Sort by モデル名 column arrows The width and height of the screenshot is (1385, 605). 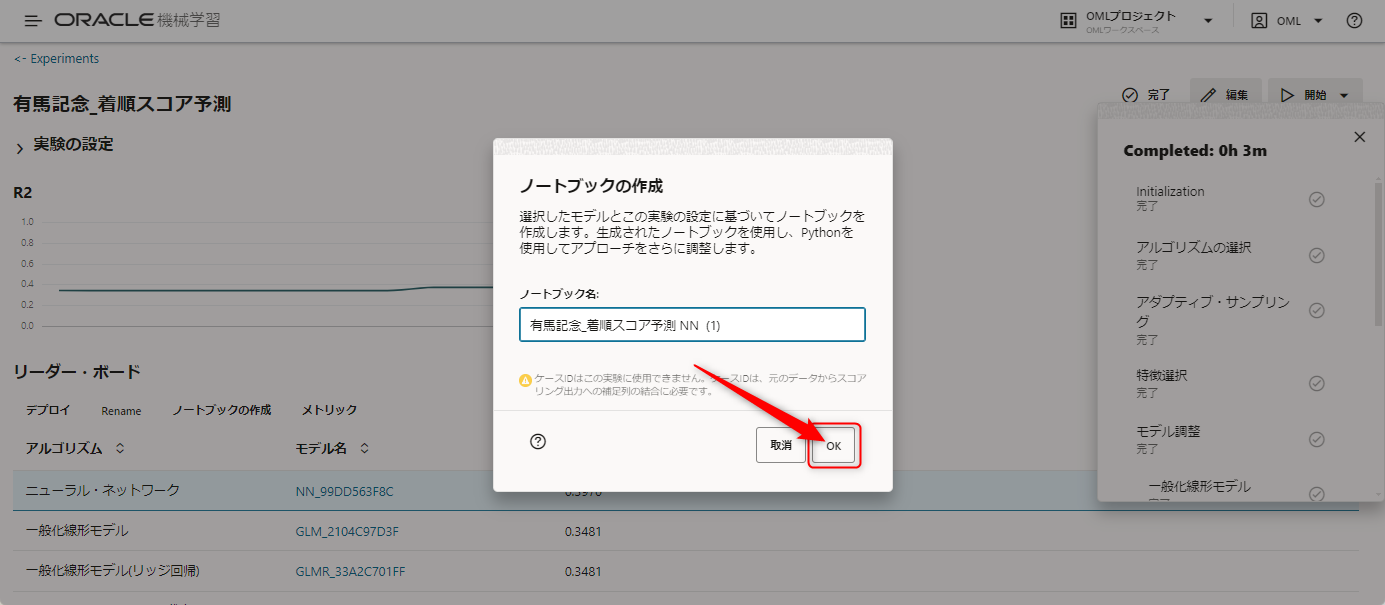tap(365, 448)
